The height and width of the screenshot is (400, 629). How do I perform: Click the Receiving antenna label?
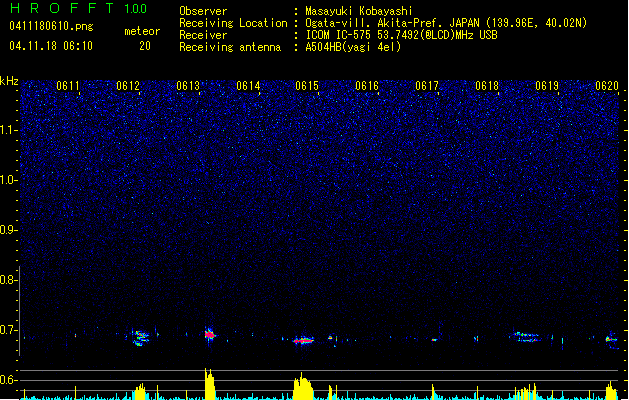tap(230, 47)
